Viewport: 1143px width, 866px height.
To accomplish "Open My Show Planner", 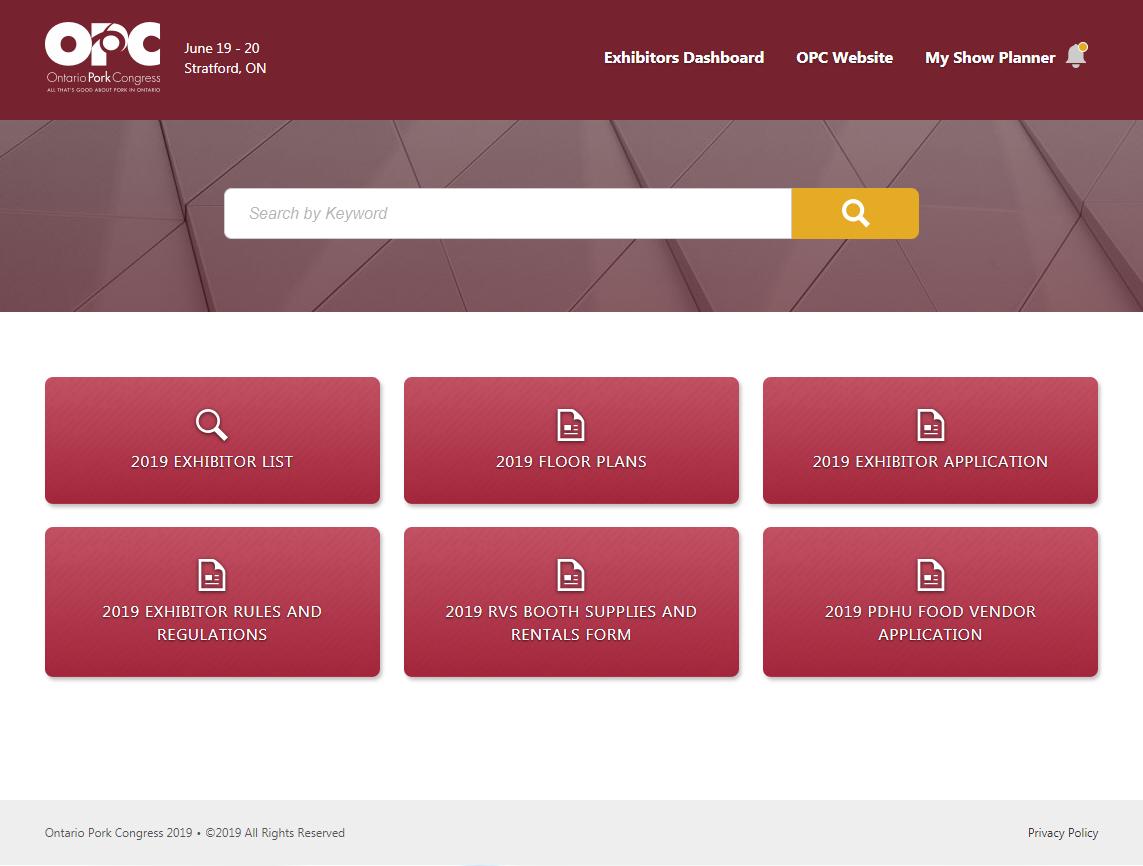I will pyautogui.click(x=990, y=58).
